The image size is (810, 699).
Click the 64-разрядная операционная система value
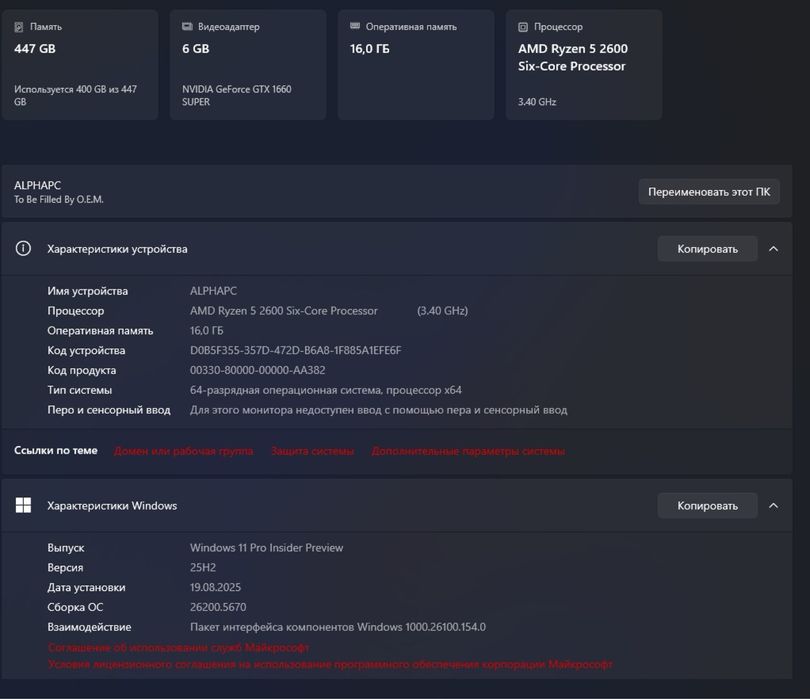[x=326, y=390]
